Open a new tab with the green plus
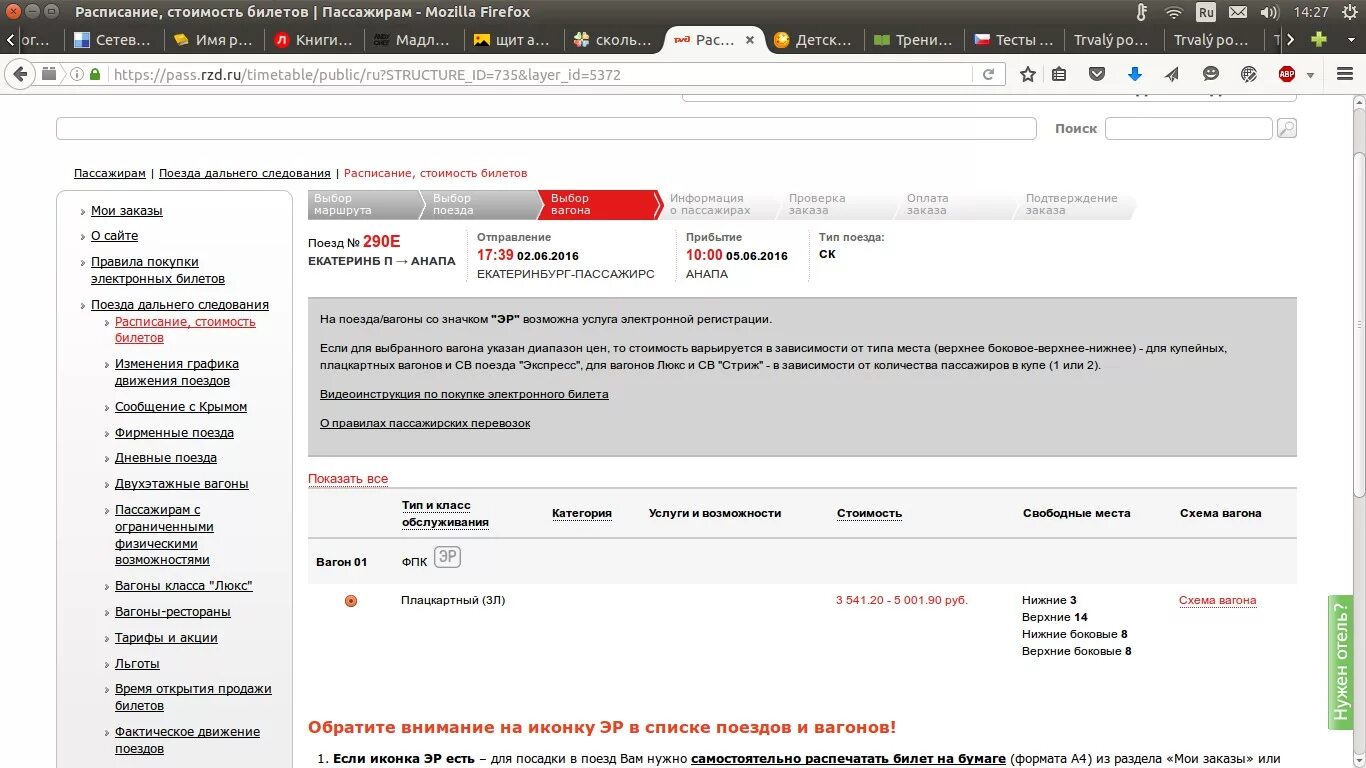The height and width of the screenshot is (768, 1366). 1320,40
